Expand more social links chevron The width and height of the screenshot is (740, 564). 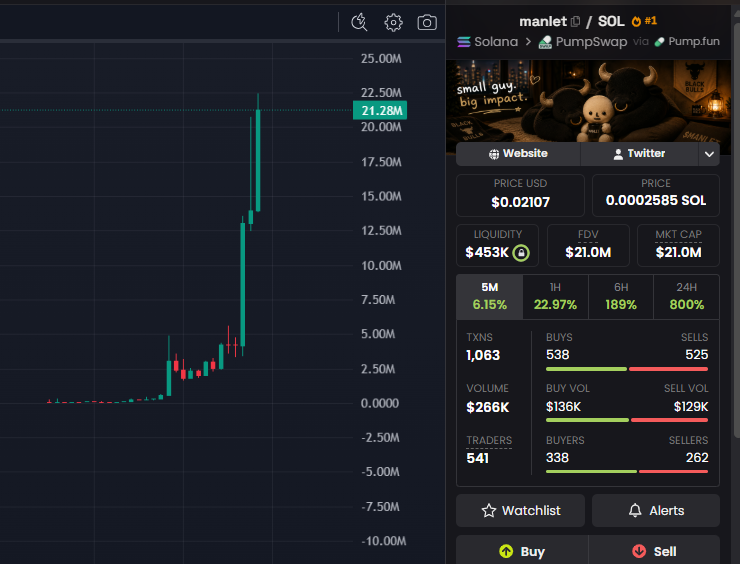[709, 154]
